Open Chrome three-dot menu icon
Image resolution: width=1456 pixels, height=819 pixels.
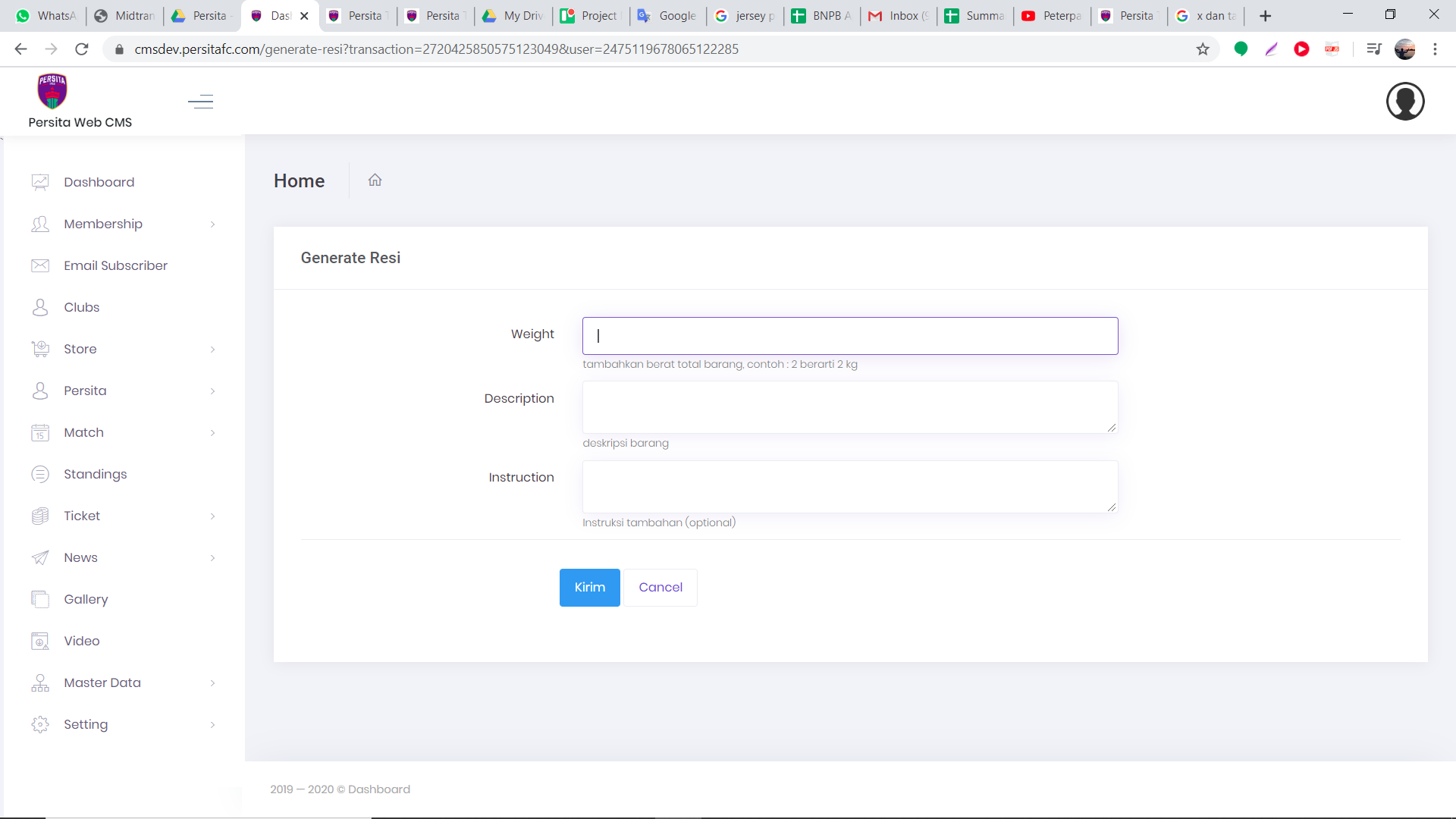tap(1435, 49)
